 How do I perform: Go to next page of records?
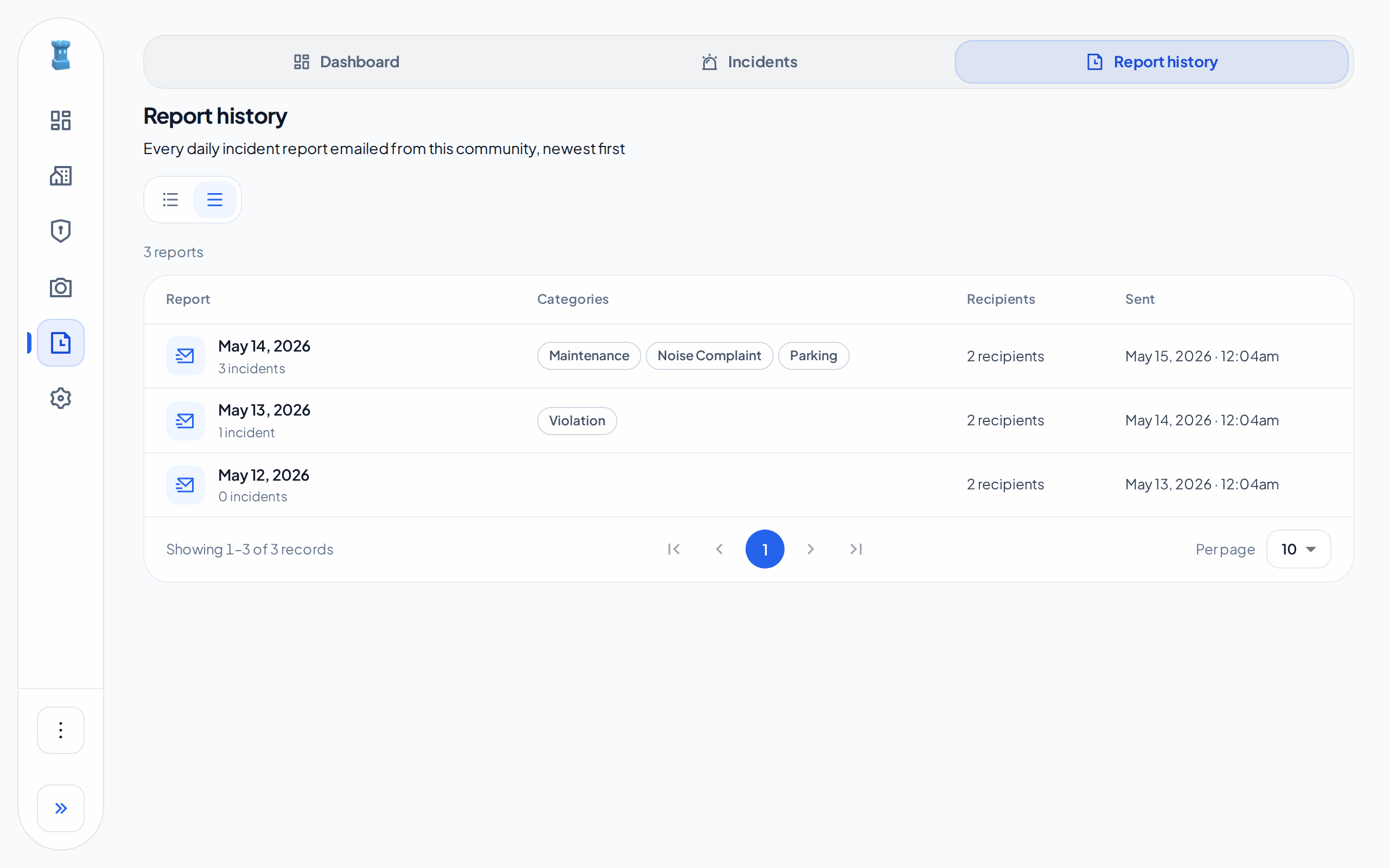(x=811, y=550)
